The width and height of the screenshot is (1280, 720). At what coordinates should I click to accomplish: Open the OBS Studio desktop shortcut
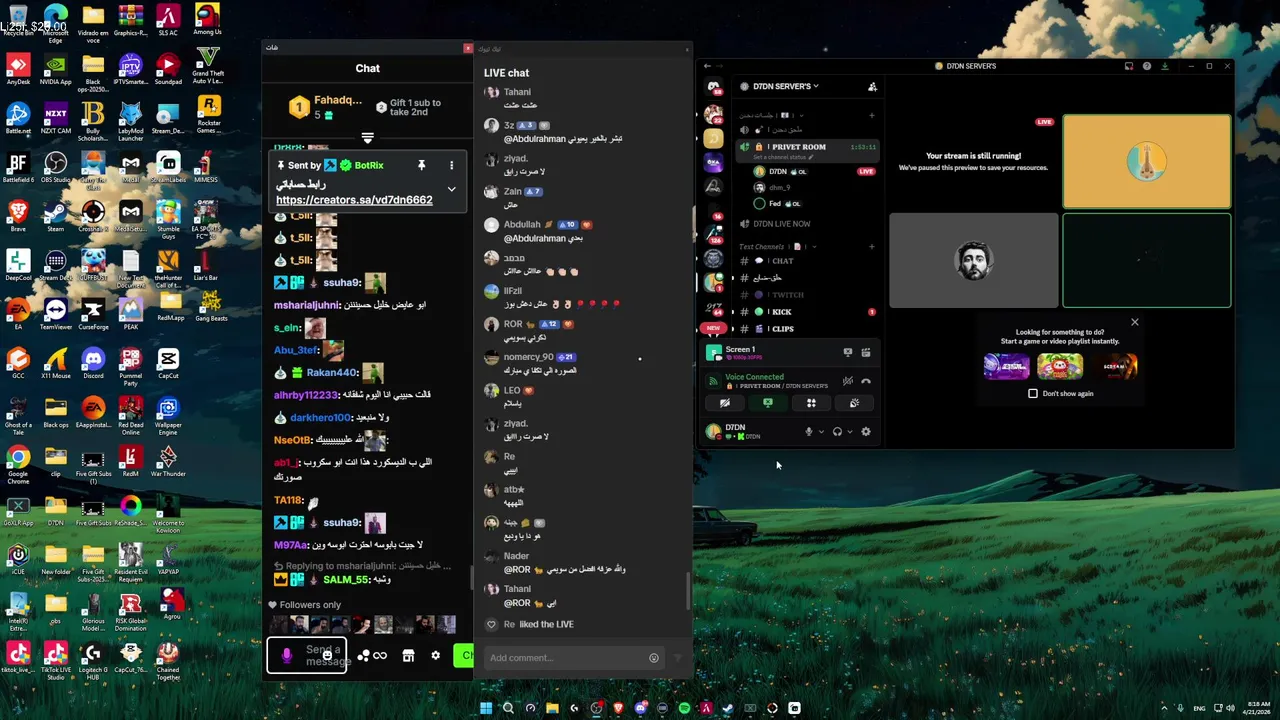tap(55, 168)
